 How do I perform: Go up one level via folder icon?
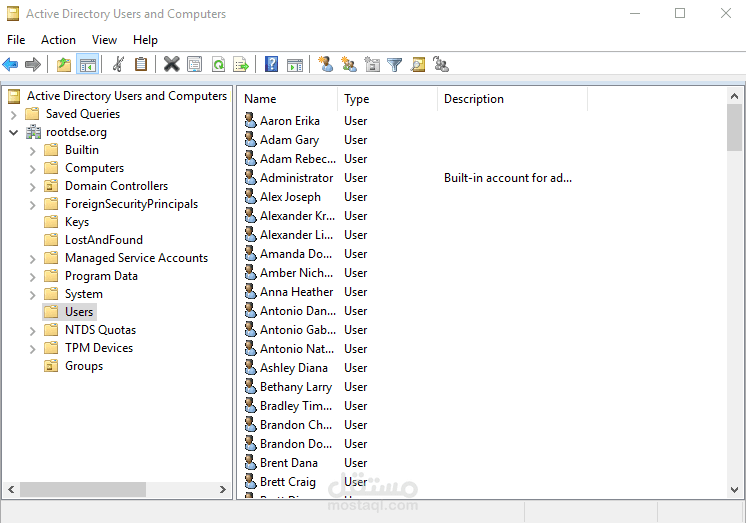coord(64,64)
